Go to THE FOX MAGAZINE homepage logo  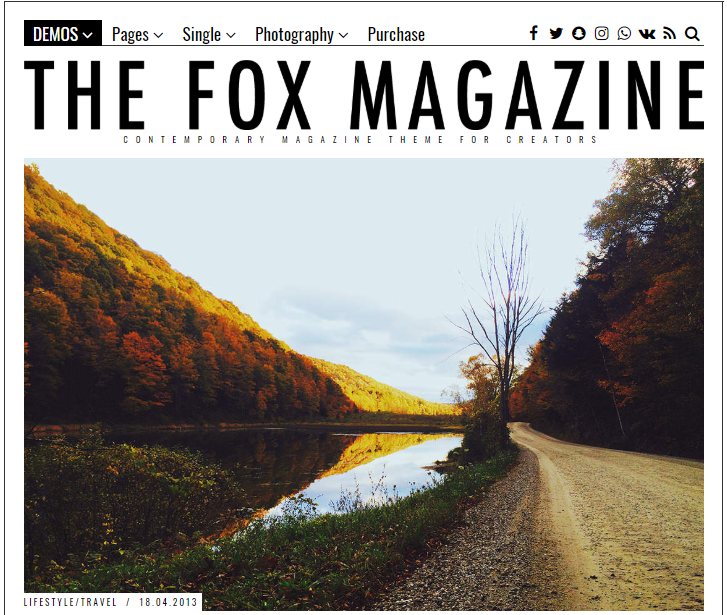(x=364, y=95)
